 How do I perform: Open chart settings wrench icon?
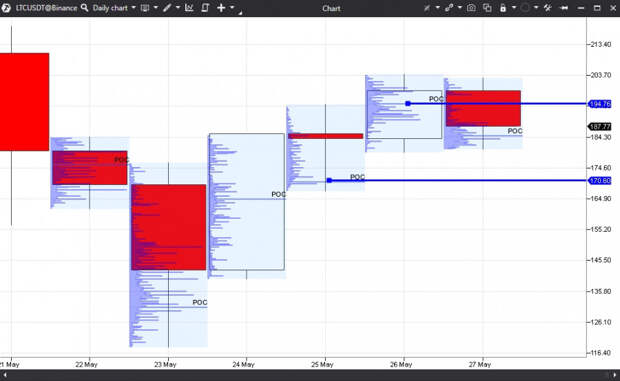(x=548, y=8)
